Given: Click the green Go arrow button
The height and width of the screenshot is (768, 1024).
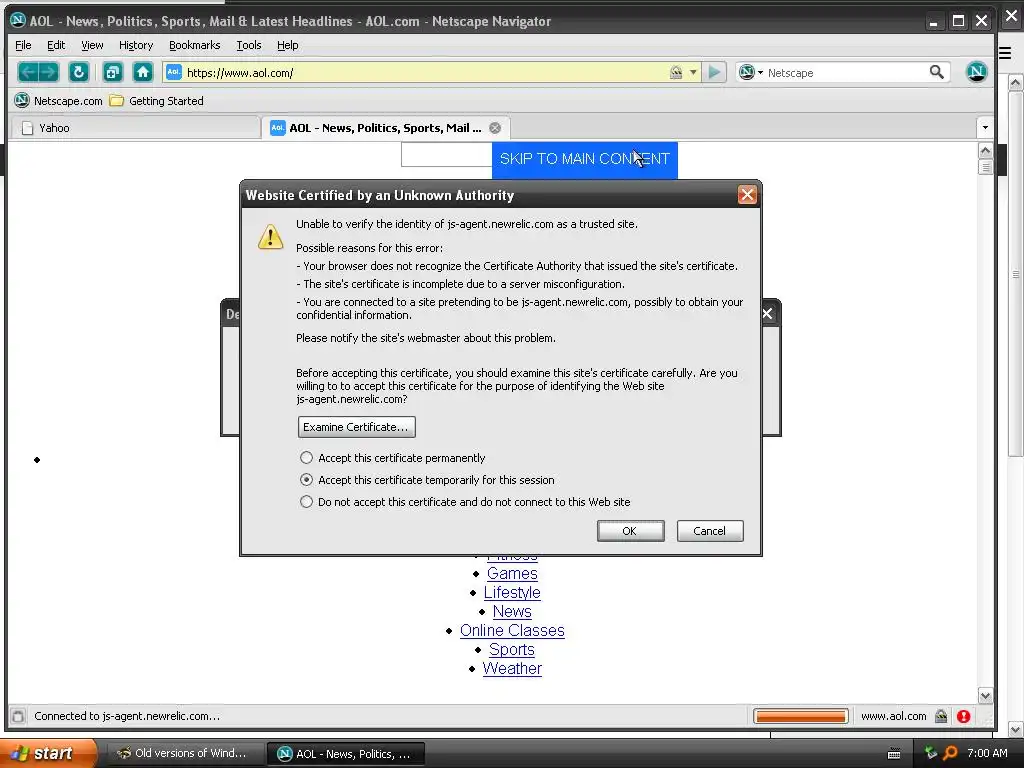Looking at the screenshot, I should tap(714, 72).
